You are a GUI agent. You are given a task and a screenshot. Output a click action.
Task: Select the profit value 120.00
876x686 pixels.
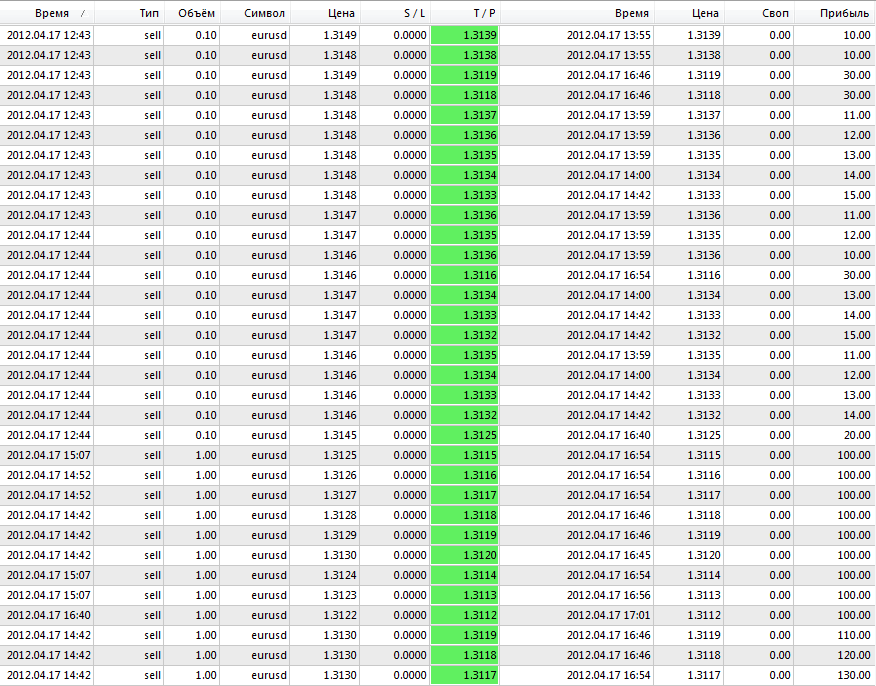(854, 655)
